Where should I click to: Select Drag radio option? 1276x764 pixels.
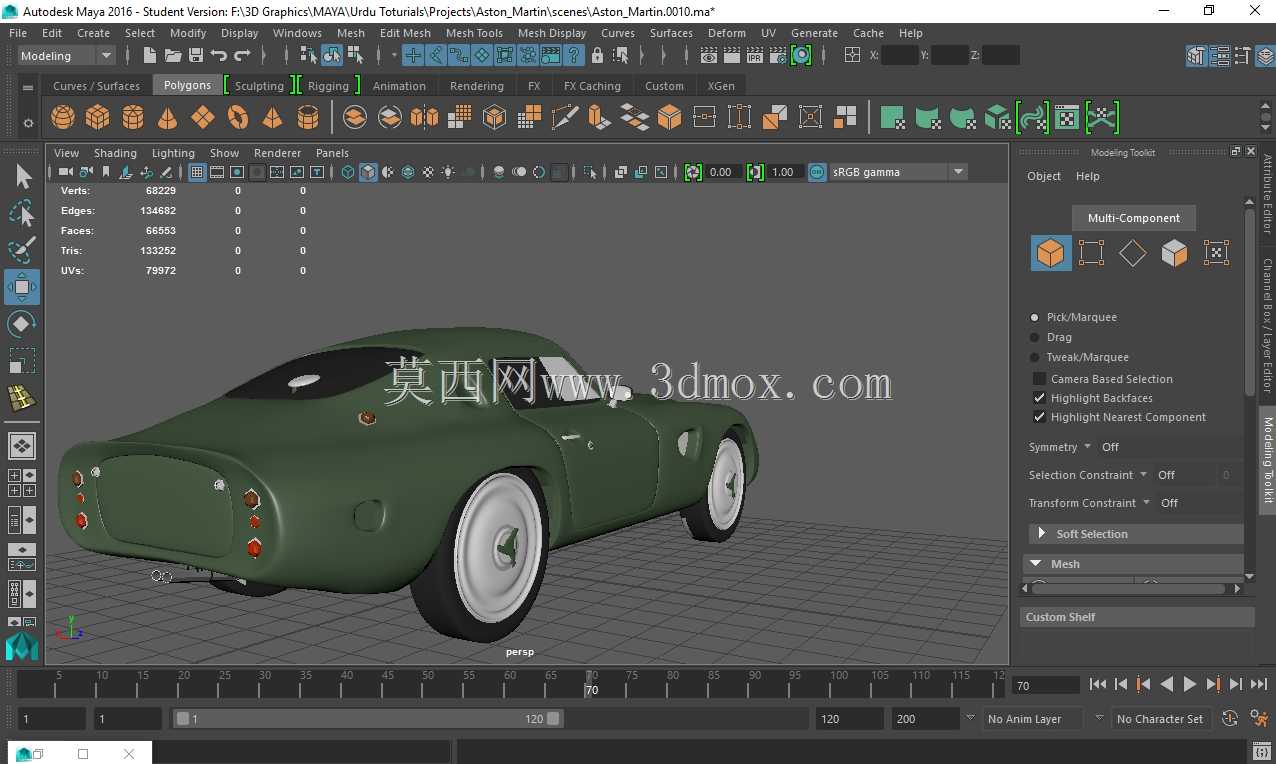1035,337
